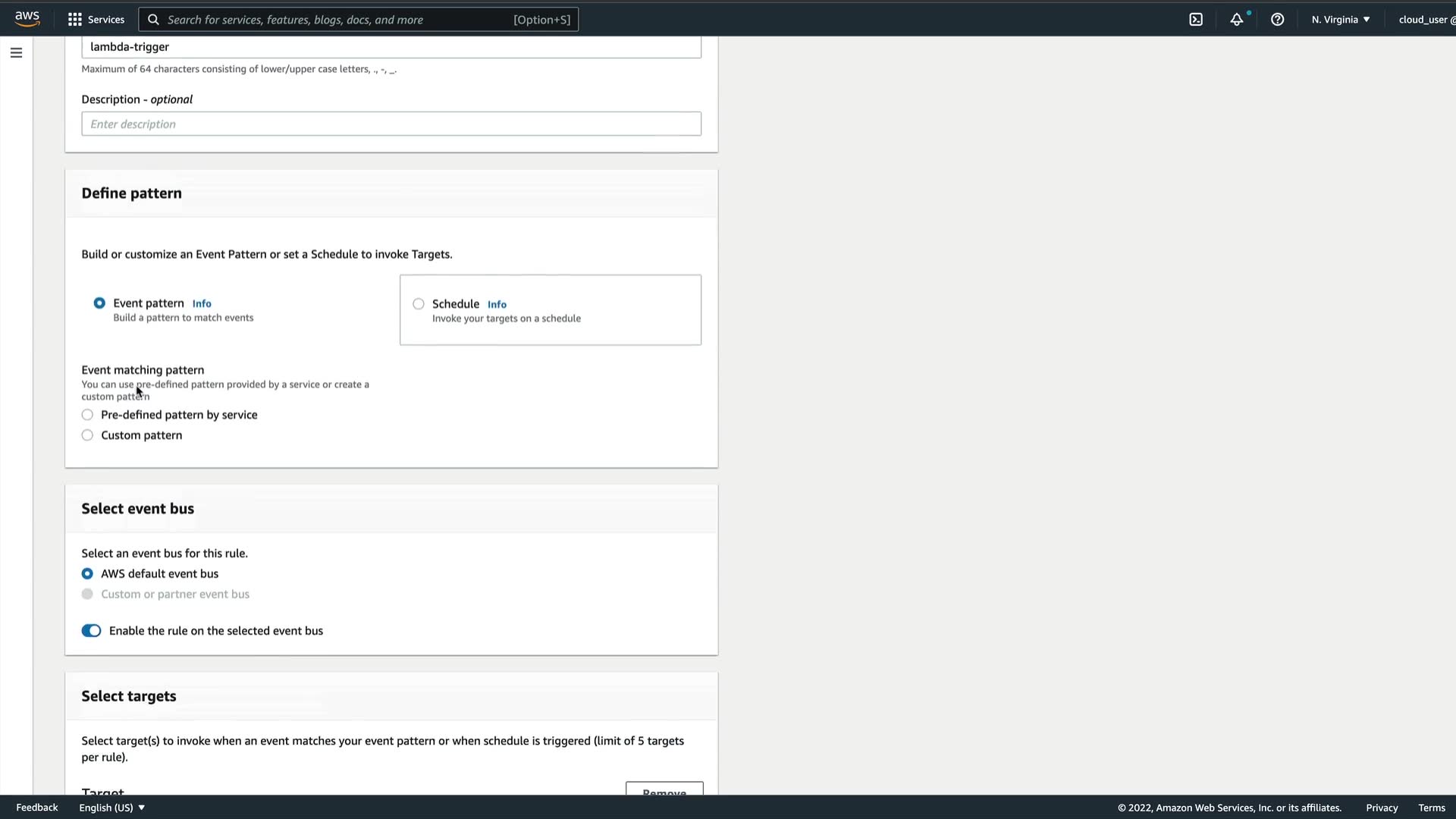Expand the left hamburger navigation menu
Screen dimensions: 1456x819
point(16,53)
